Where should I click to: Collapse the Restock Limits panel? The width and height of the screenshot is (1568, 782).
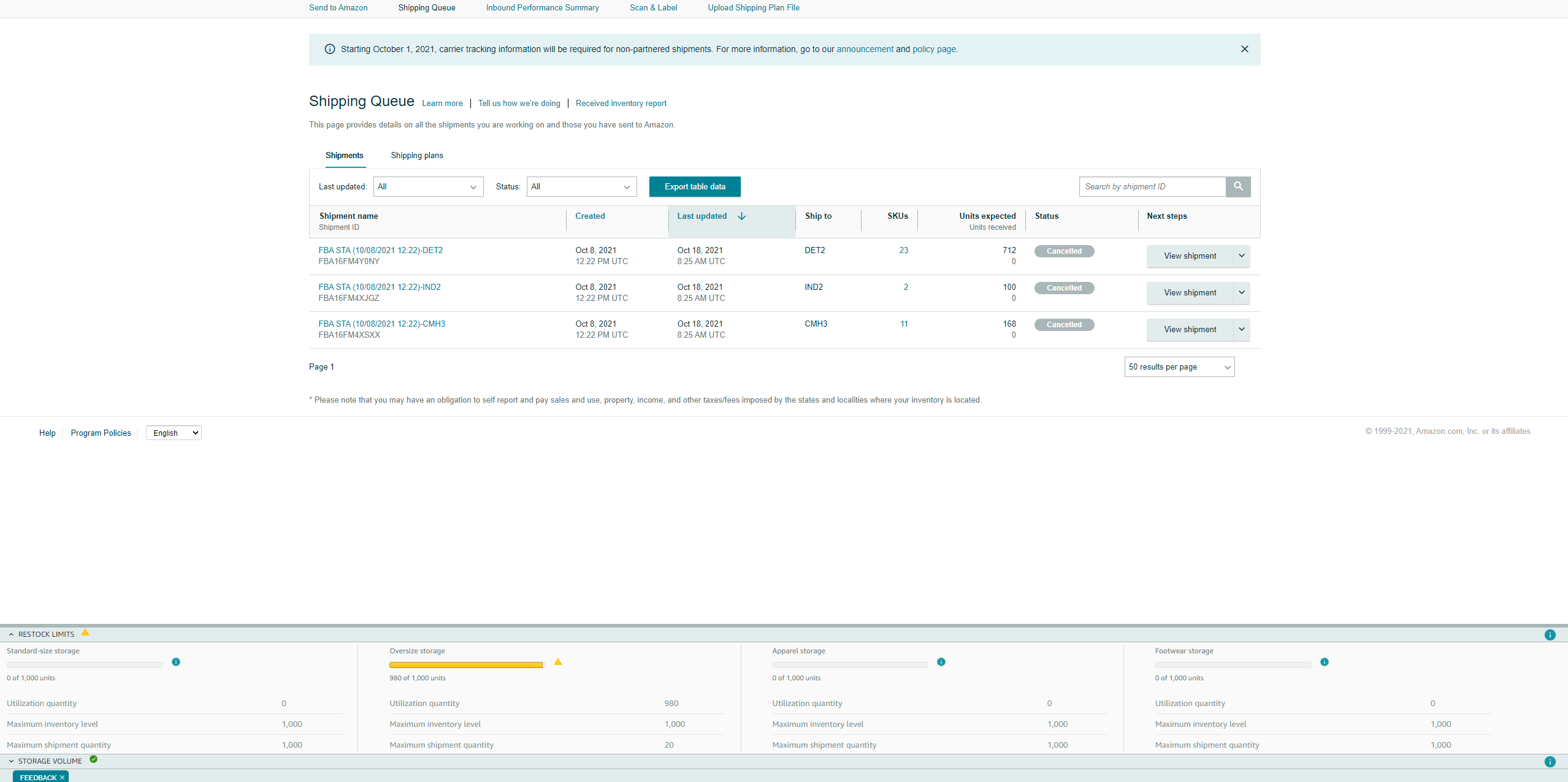(11, 634)
